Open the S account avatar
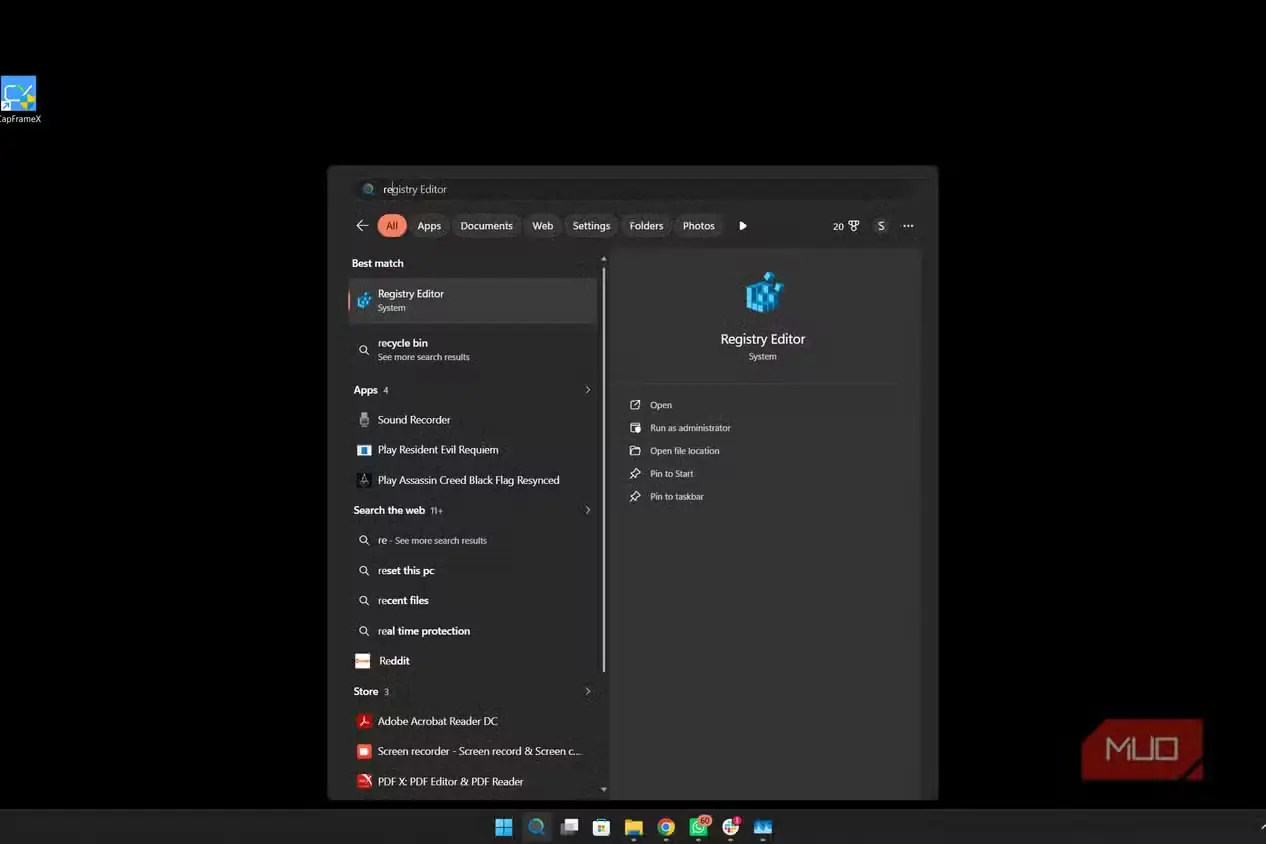The height and width of the screenshot is (844, 1266). coord(881,226)
